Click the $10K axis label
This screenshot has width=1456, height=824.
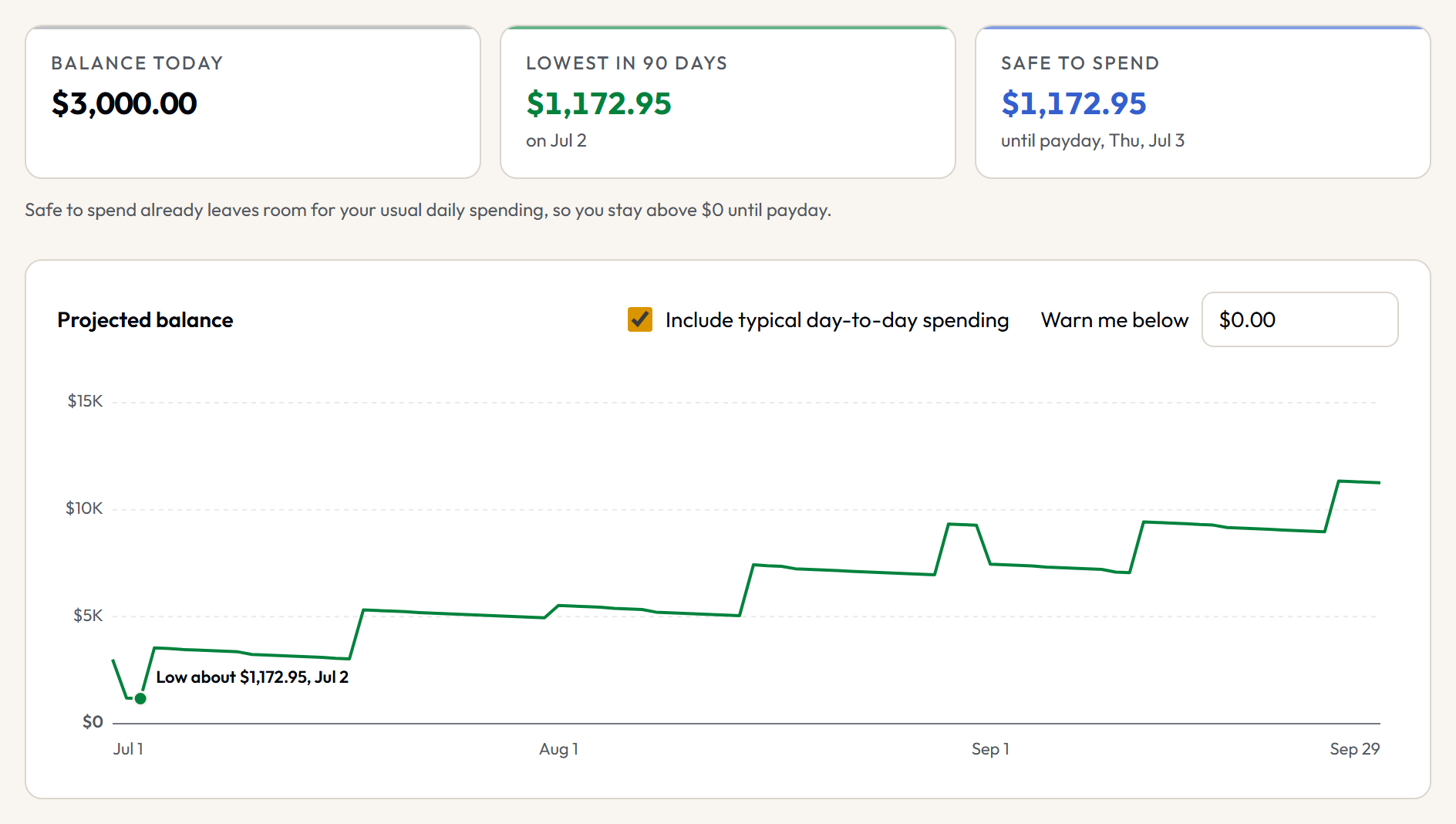point(84,508)
